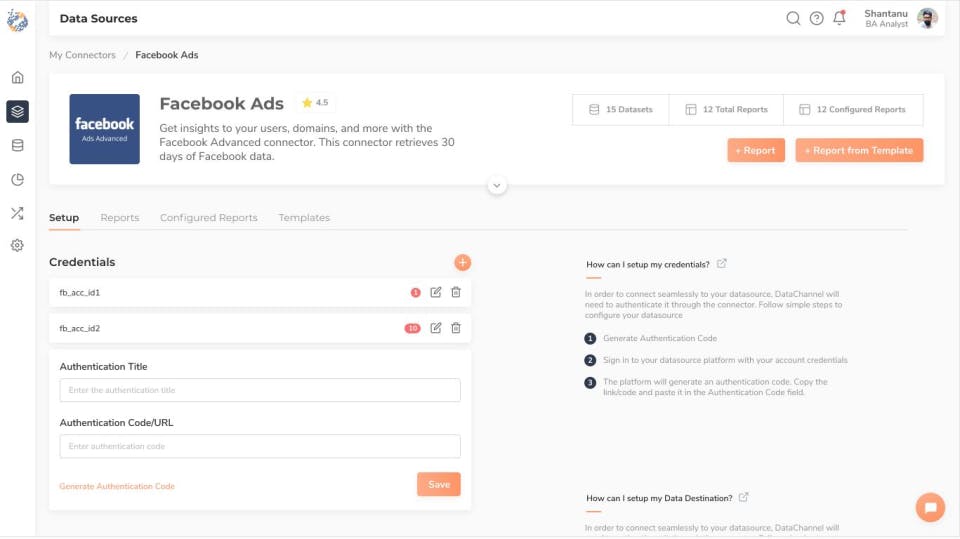
Task: Click Generate Authentication Code link
Action: (x=117, y=486)
